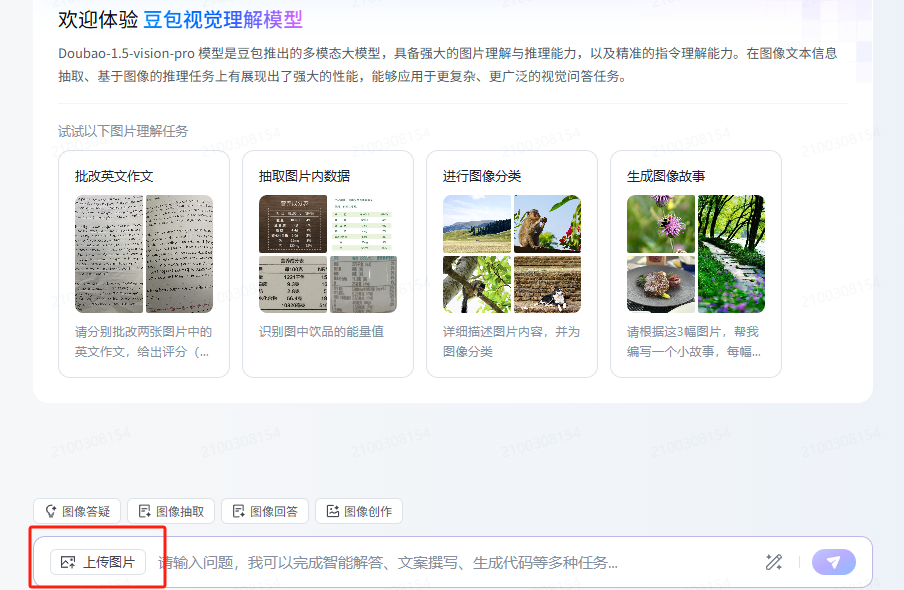Open the 进行图像分类 card title
904x590 pixels.
pyautogui.click(x=482, y=176)
